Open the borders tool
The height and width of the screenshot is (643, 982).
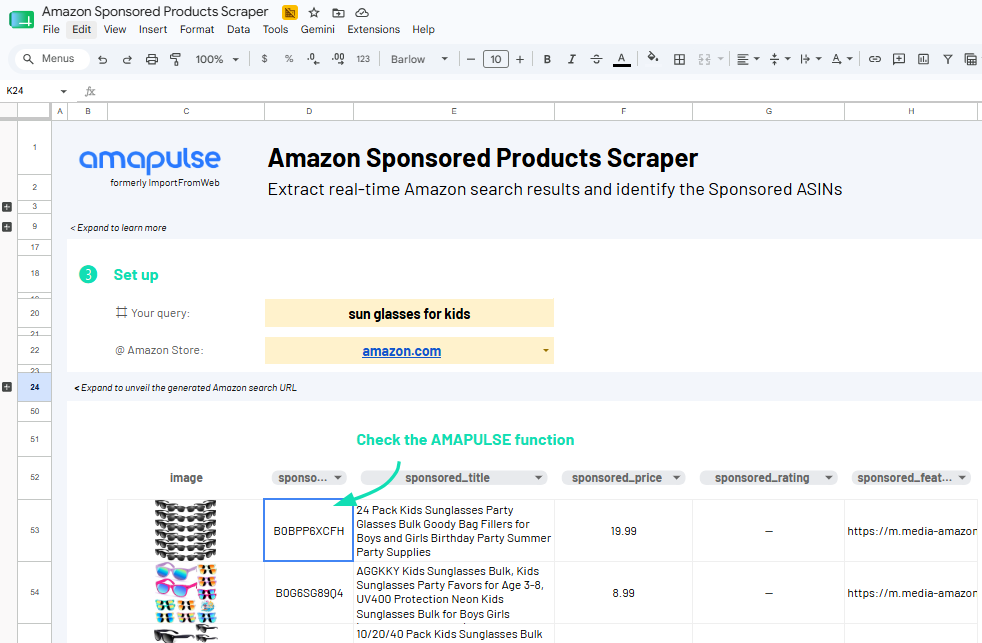click(x=679, y=59)
